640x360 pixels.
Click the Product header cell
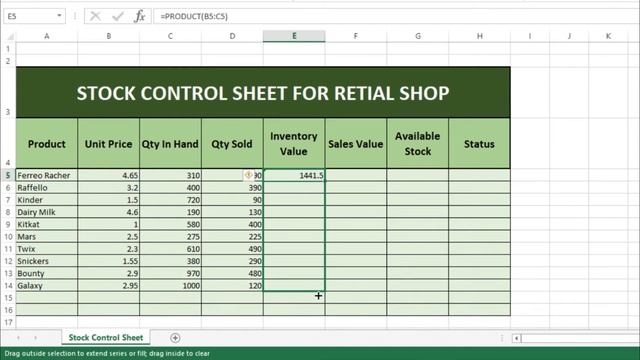(x=47, y=144)
